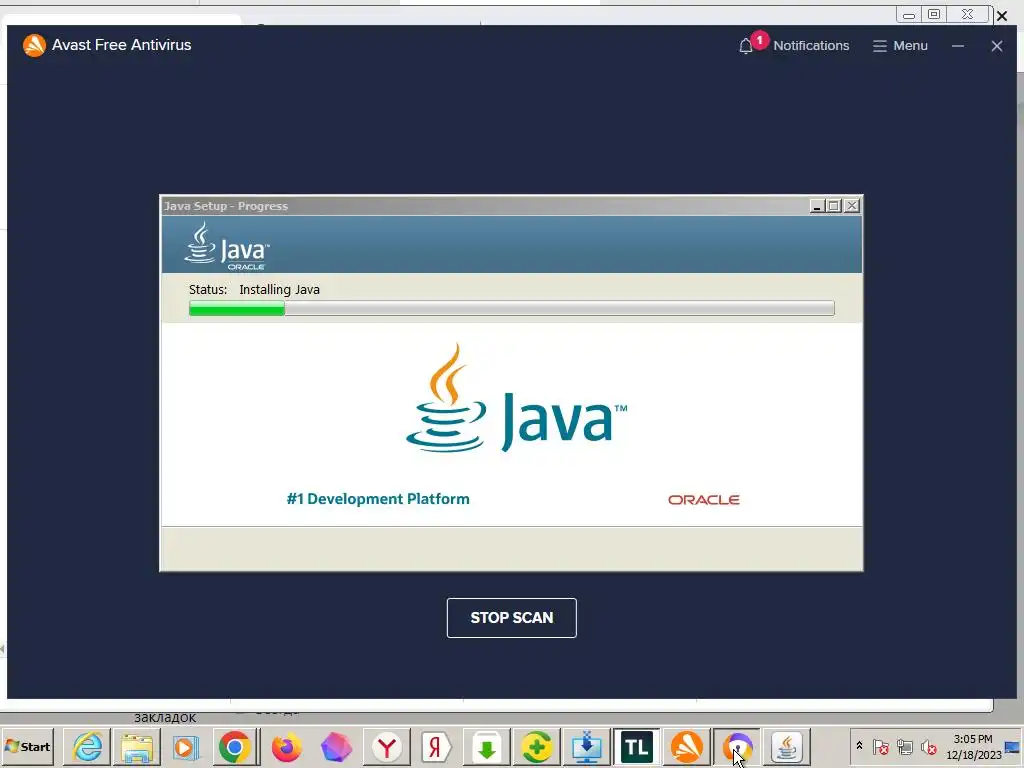Click the 'Installing Java' status text
Viewport: 1024px width, 768px height.
[280, 289]
